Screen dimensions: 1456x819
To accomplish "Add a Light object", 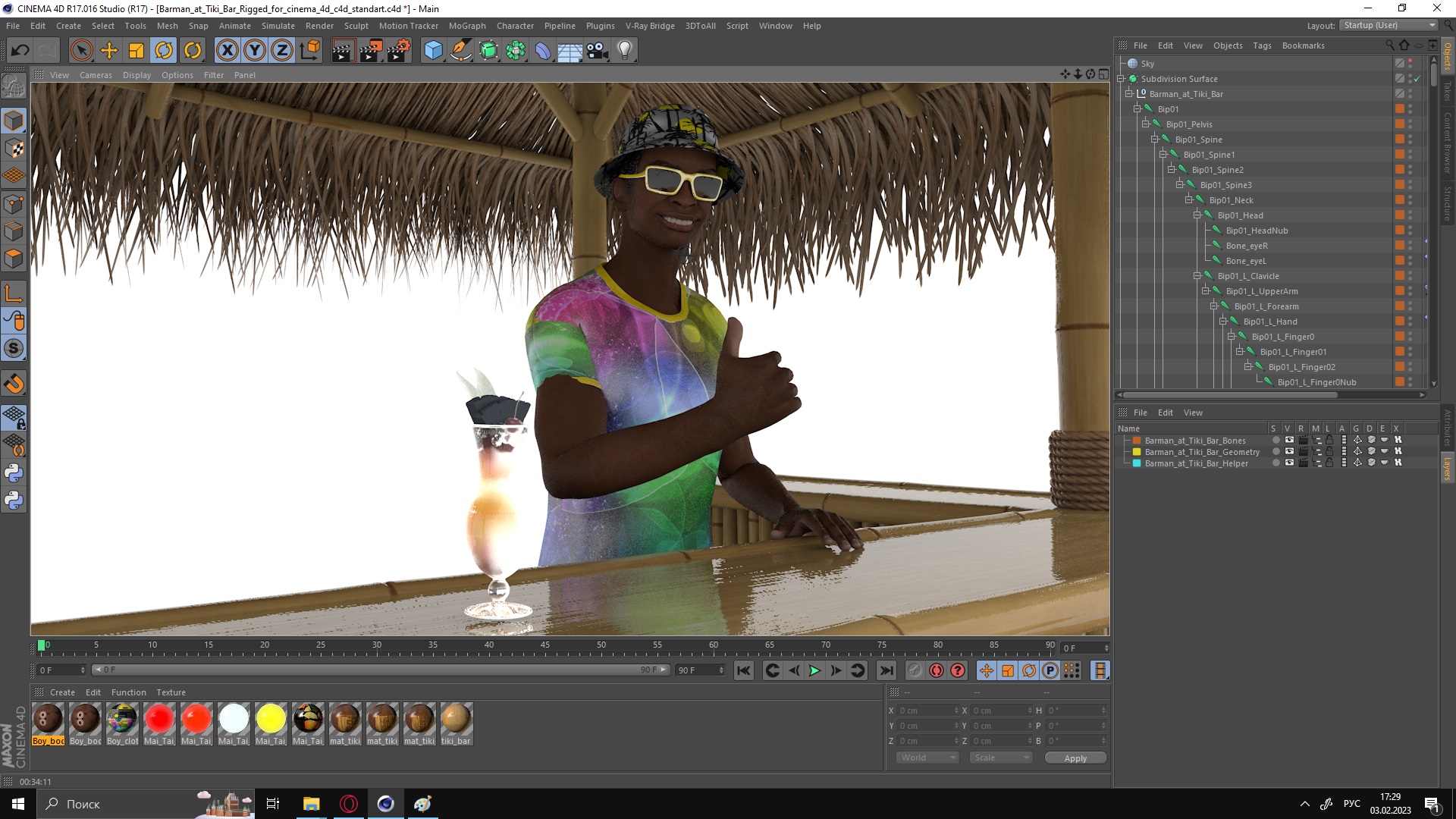I will (625, 51).
